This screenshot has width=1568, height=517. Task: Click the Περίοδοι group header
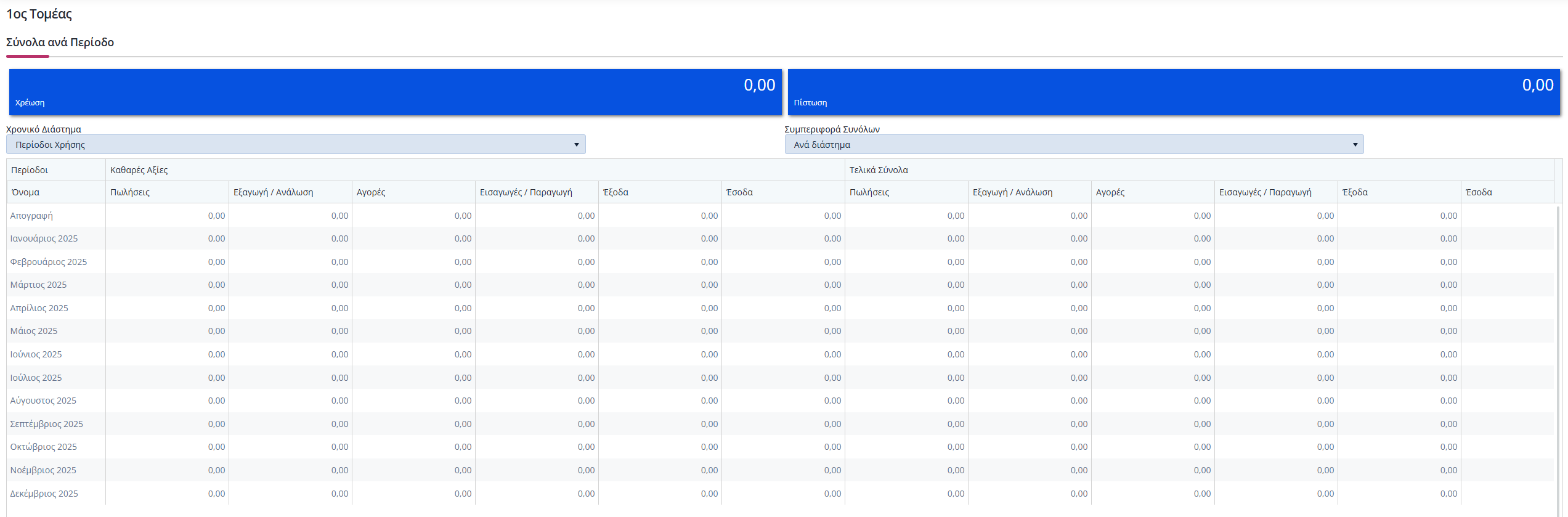coord(56,170)
